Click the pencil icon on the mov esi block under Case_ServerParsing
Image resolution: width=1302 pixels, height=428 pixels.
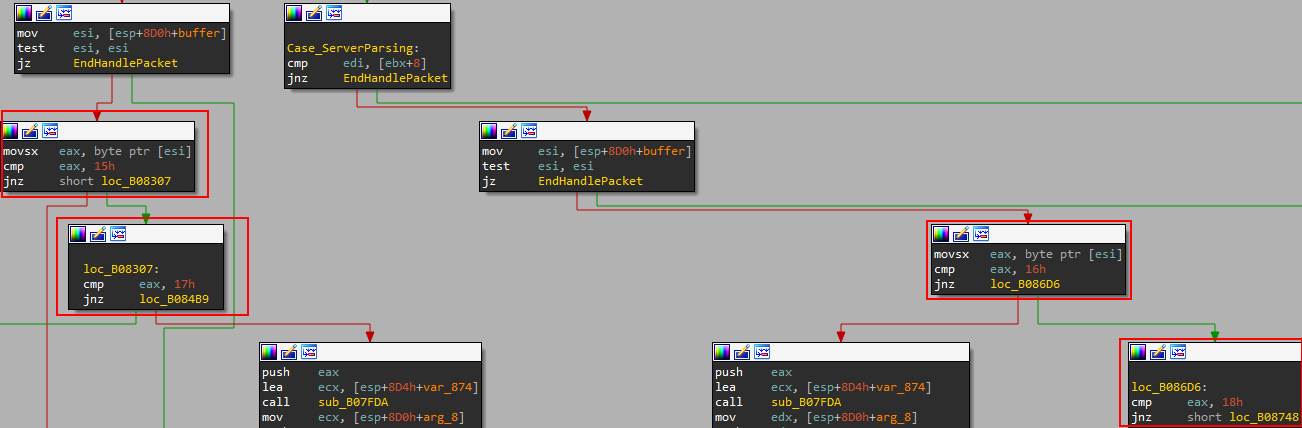510,131
